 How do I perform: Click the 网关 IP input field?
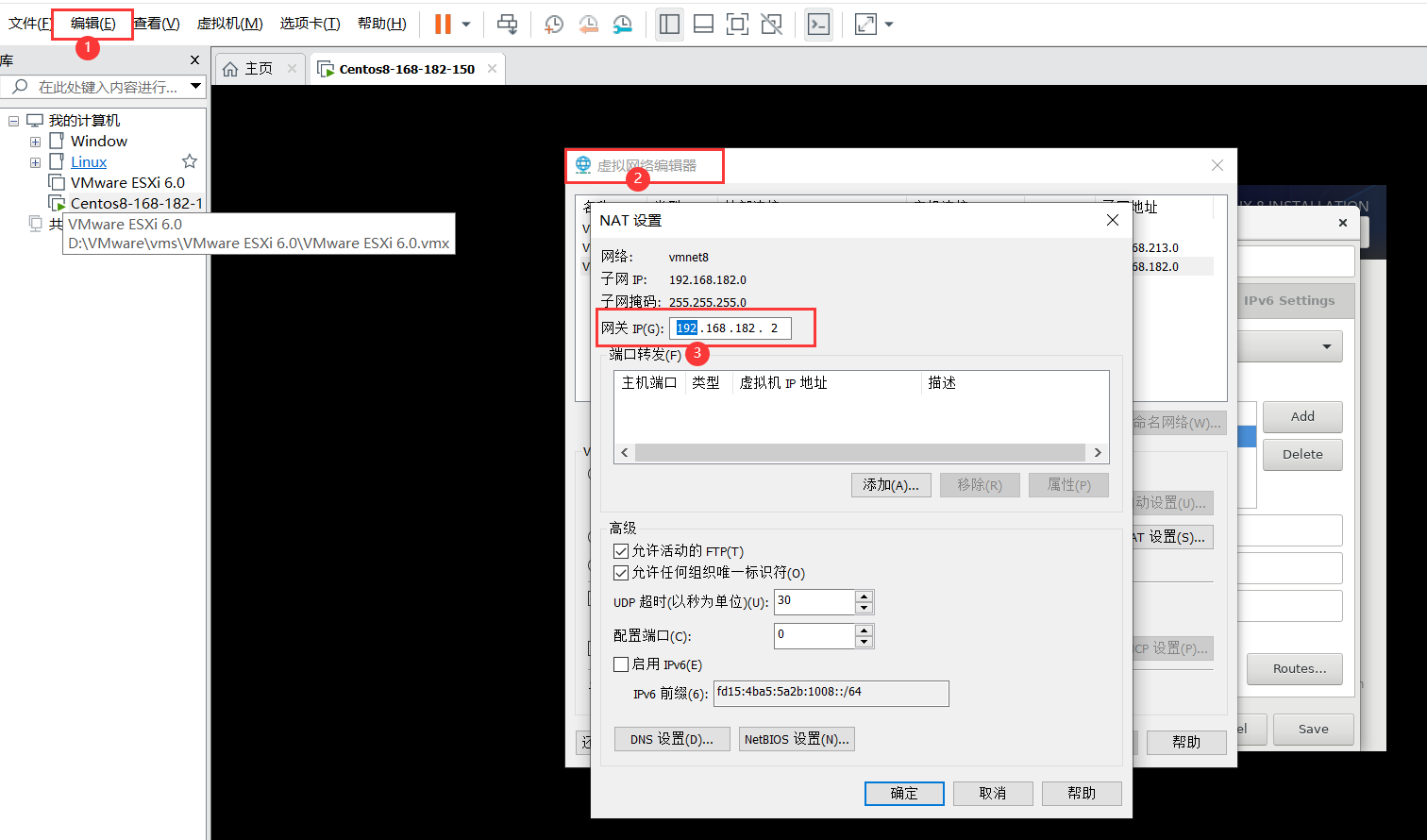coord(730,328)
